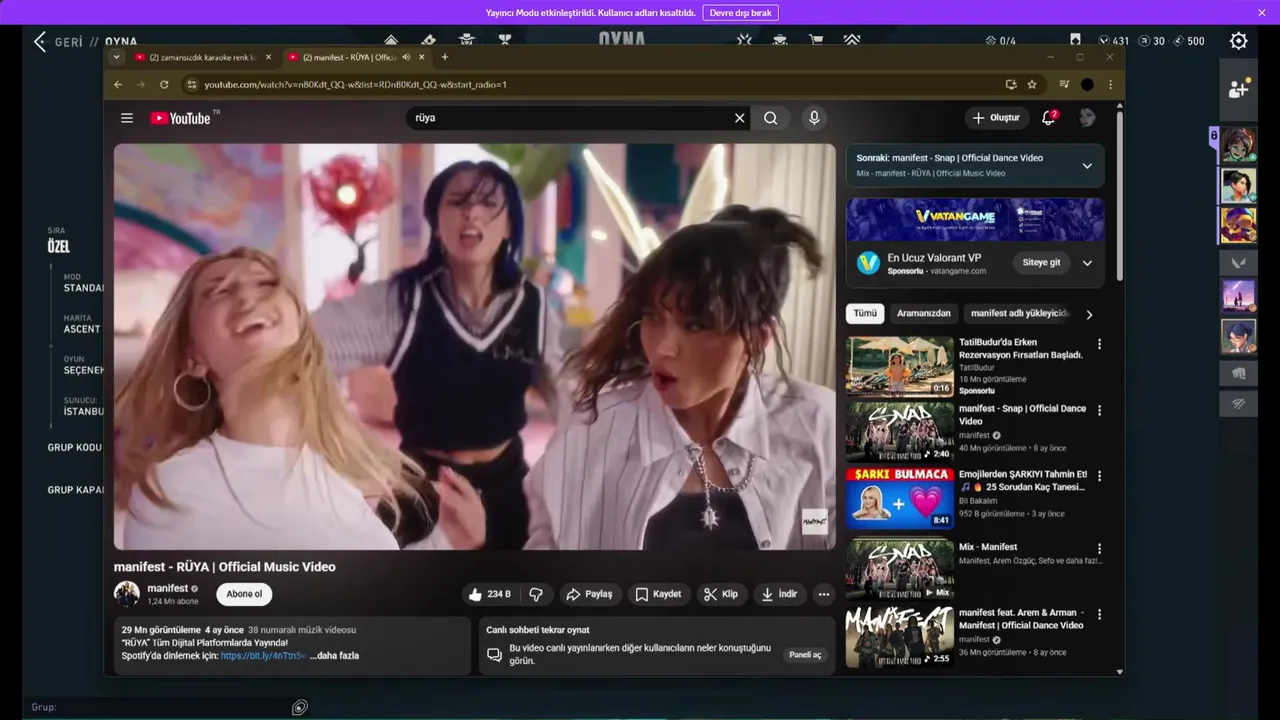Viewport: 1280px width, 720px height.
Task: Show more filter chips with arrow
Action: pyautogui.click(x=1089, y=314)
